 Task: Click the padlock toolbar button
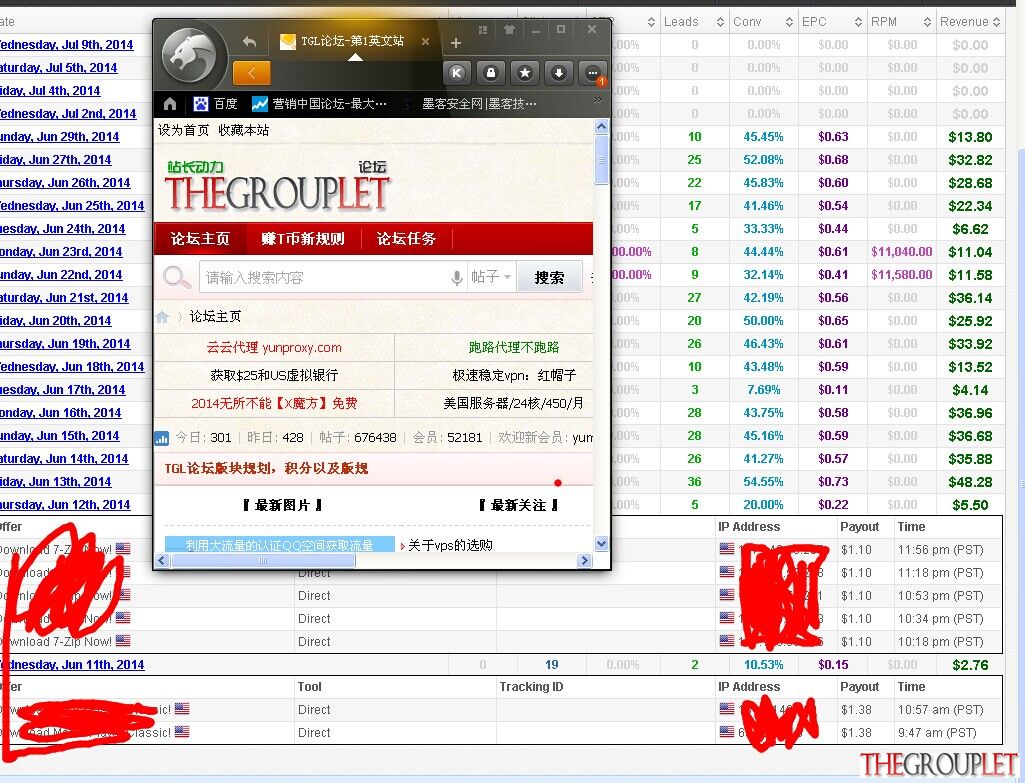(491, 73)
